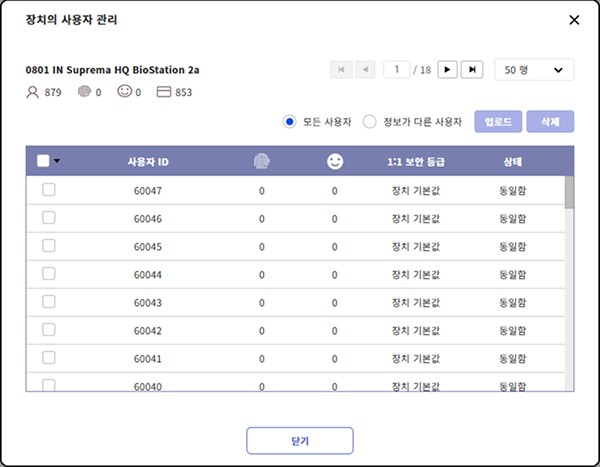Open the 50 행 rows-per-page dropdown
This screenshot has width=600, height=467.
pos(534,69)
